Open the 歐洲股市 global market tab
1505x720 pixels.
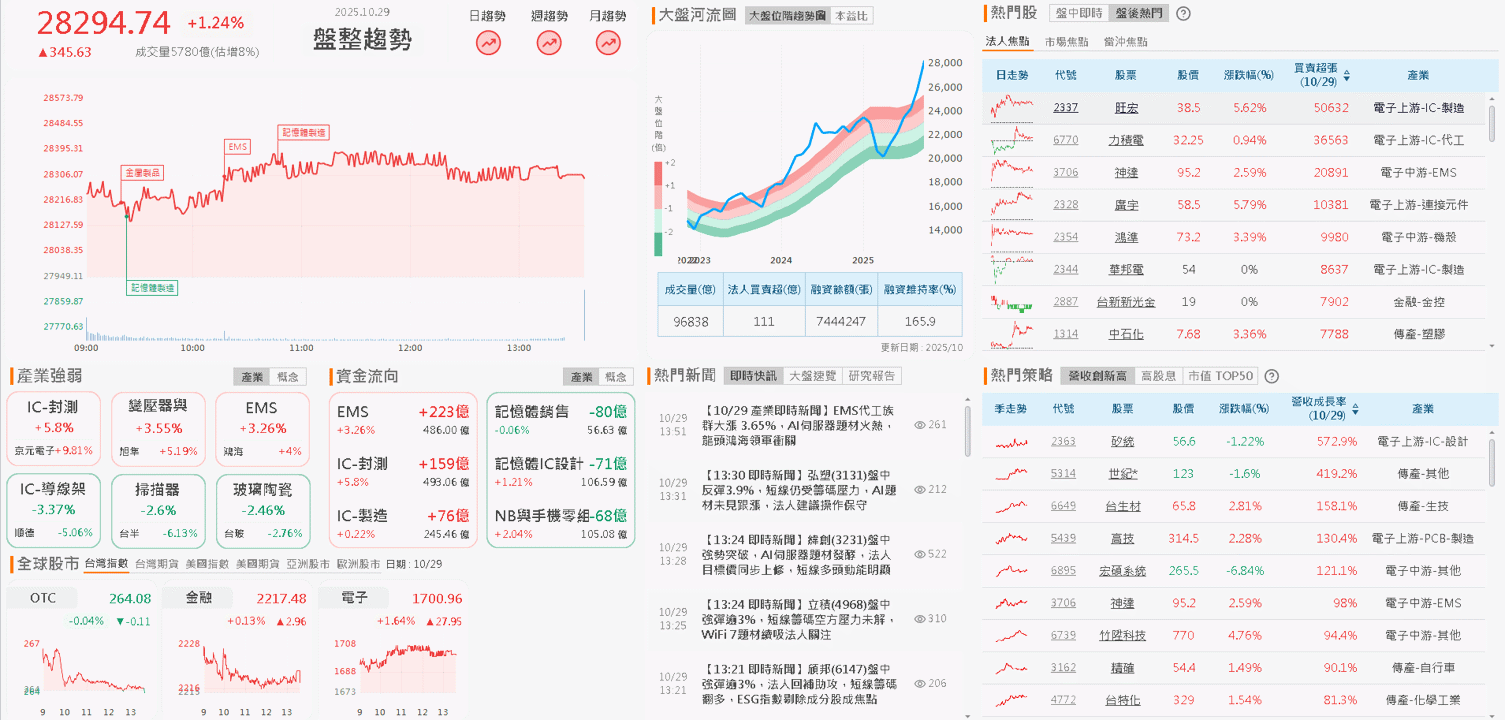(x=359, y=564)
